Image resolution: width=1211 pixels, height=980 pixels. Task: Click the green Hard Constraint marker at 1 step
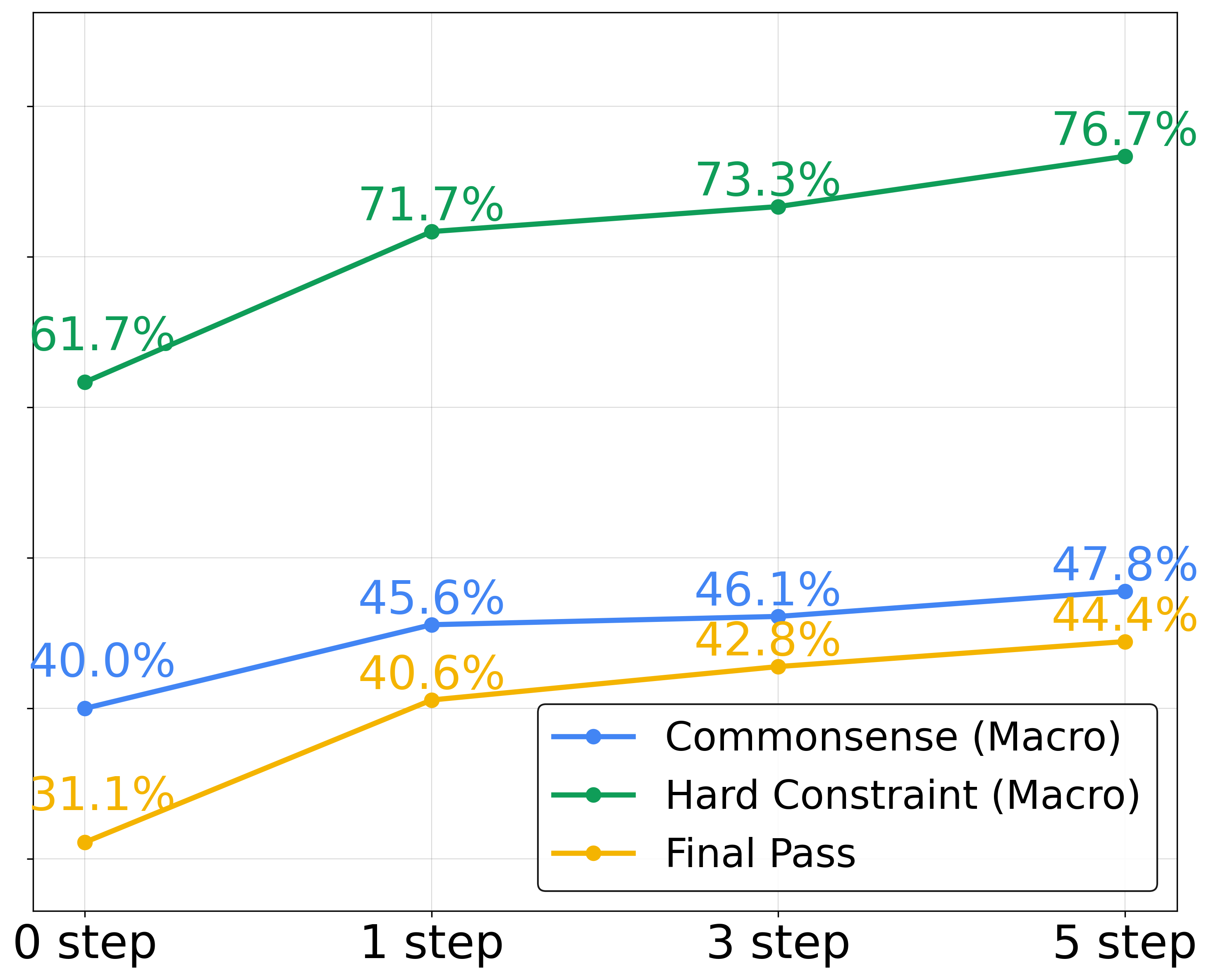click(x=432, y=232)
